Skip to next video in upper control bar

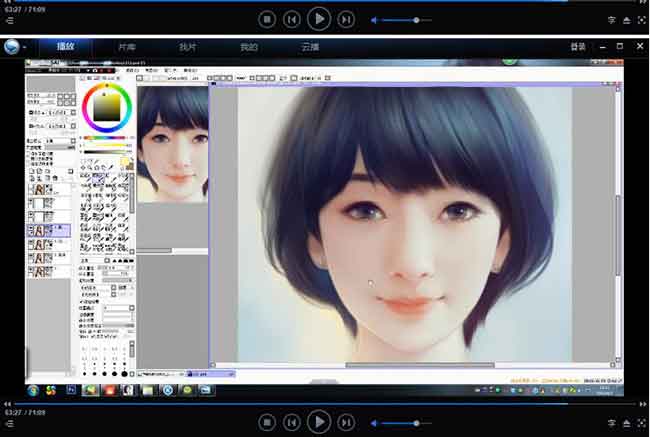pos(346,19)
